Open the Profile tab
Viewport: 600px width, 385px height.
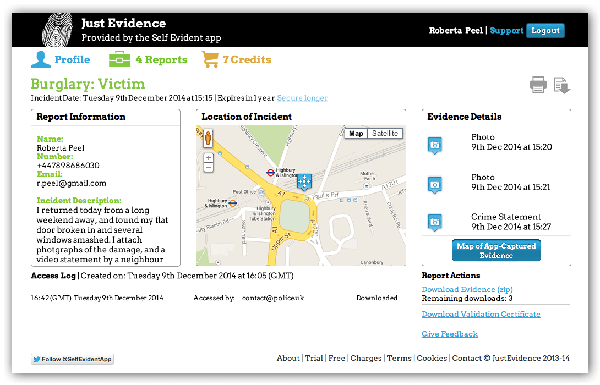tap(60, 60)
